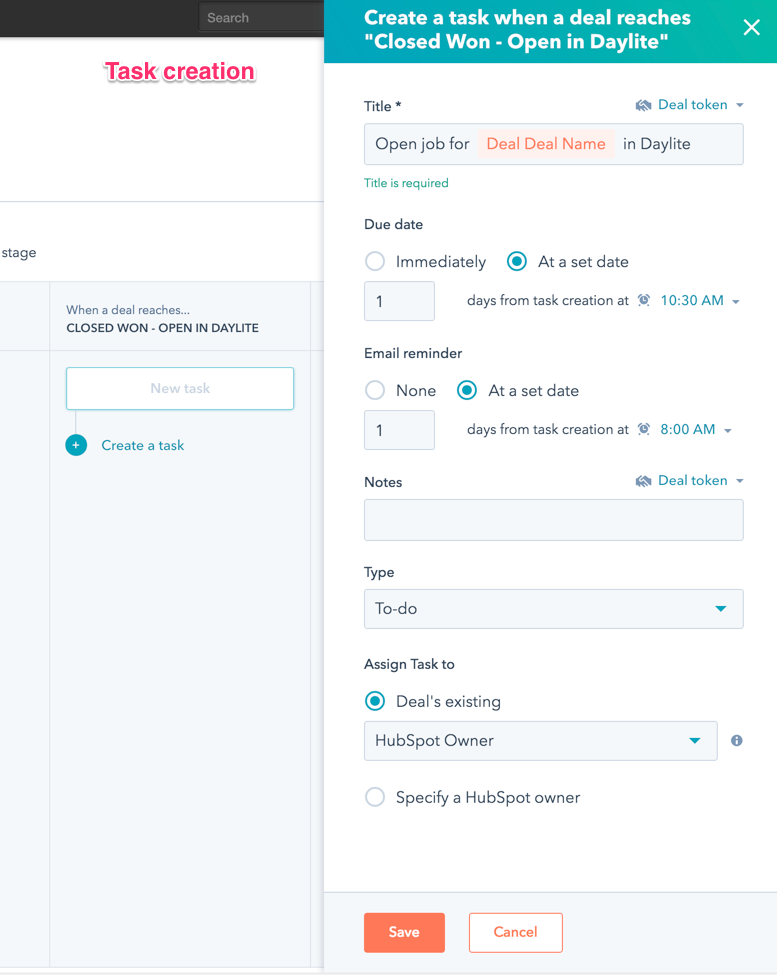Open the Type dropdown showing To-do
Image resolution: width=777 pixels, height=975 pixels.
coord(553,609)
